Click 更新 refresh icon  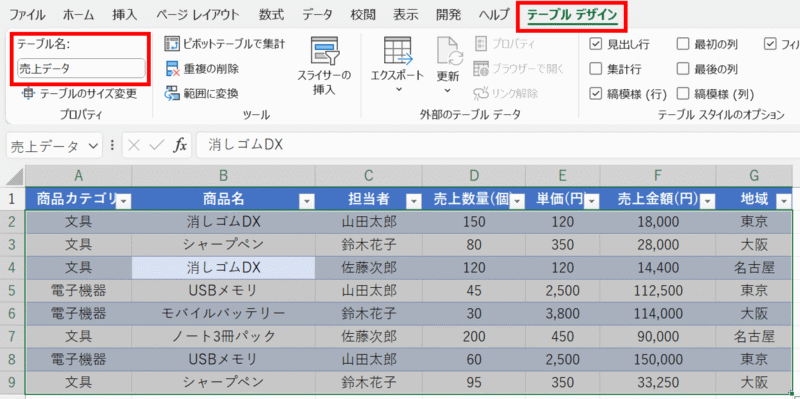click(449, 51)
